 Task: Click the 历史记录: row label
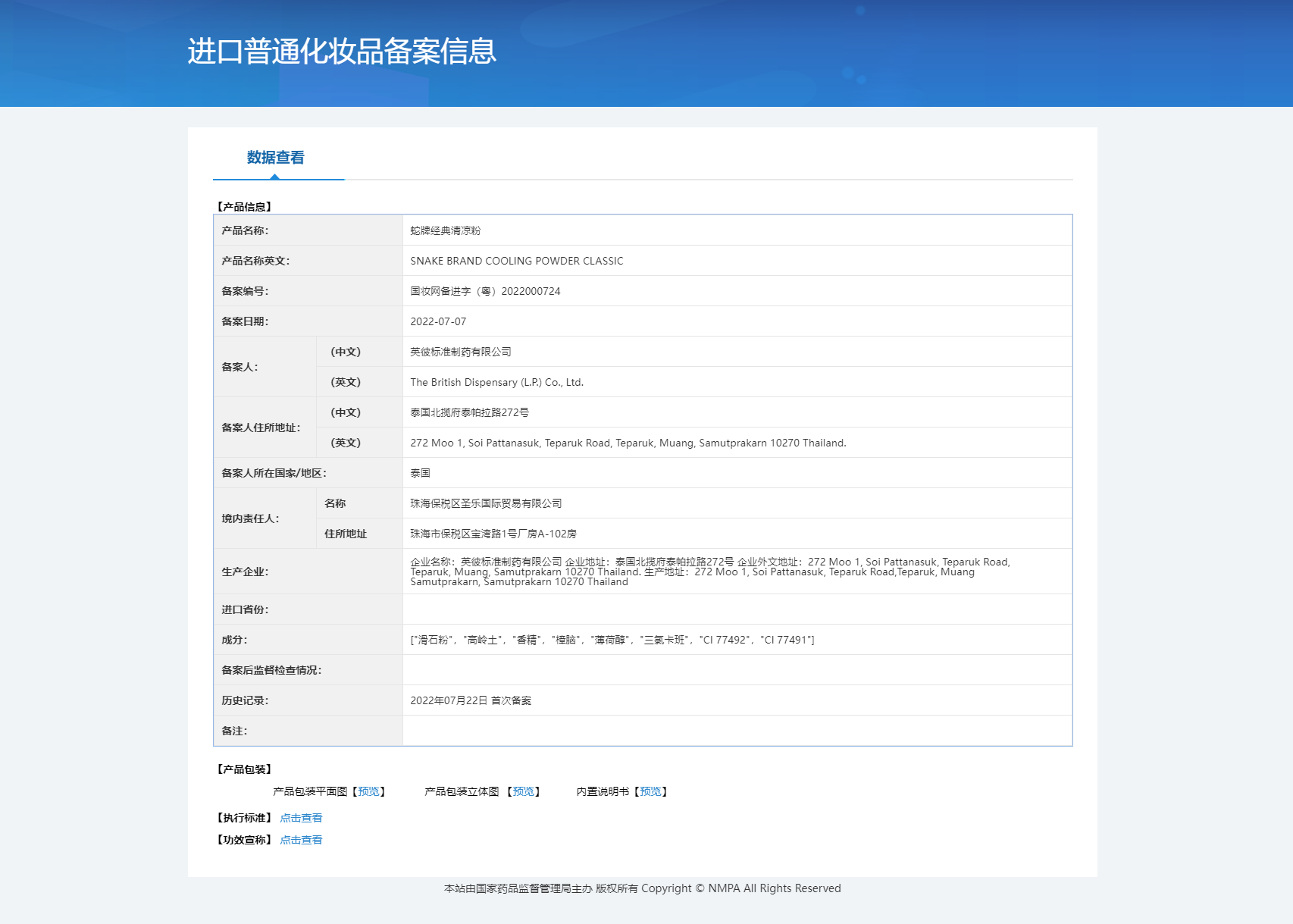(245, 700)
